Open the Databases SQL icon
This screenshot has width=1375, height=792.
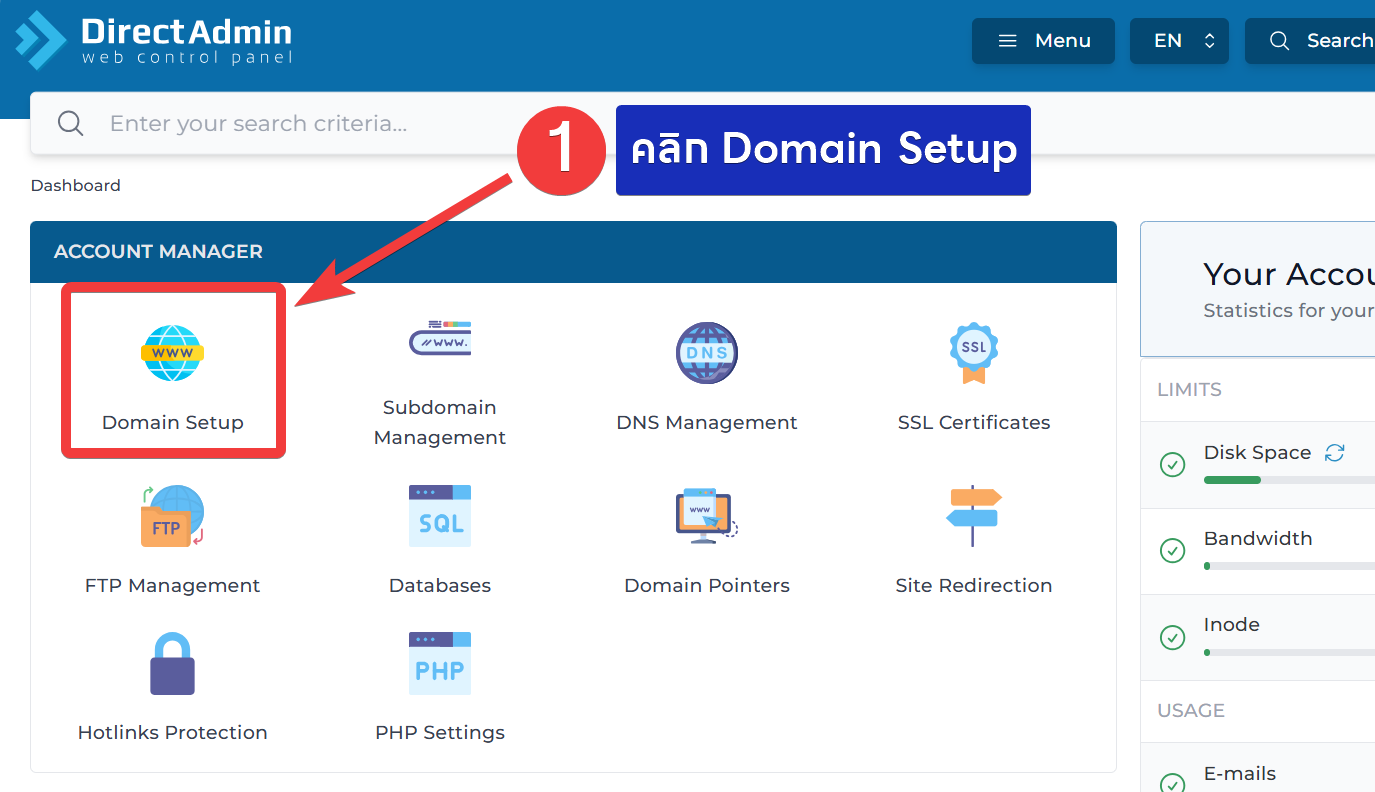coord(439,516)
